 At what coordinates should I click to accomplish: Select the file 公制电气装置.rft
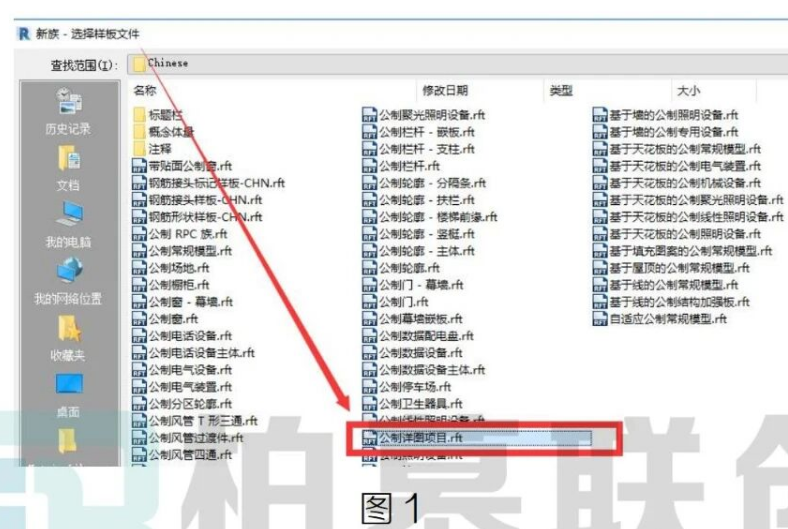182,387
